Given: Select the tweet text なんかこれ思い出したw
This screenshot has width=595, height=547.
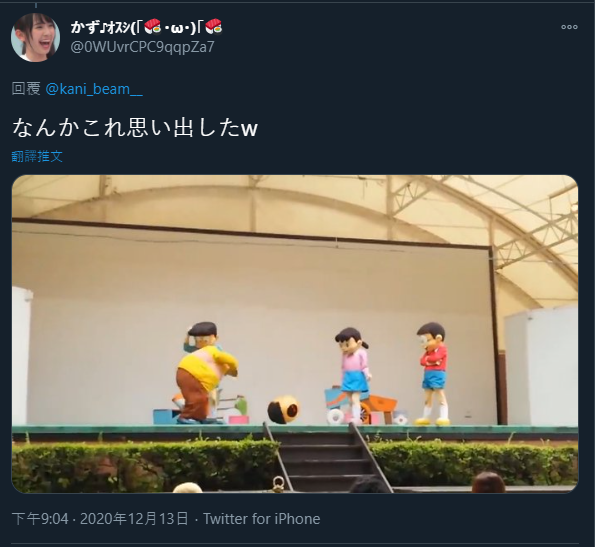Looking at the screenshot, I should tap(135, 128).
